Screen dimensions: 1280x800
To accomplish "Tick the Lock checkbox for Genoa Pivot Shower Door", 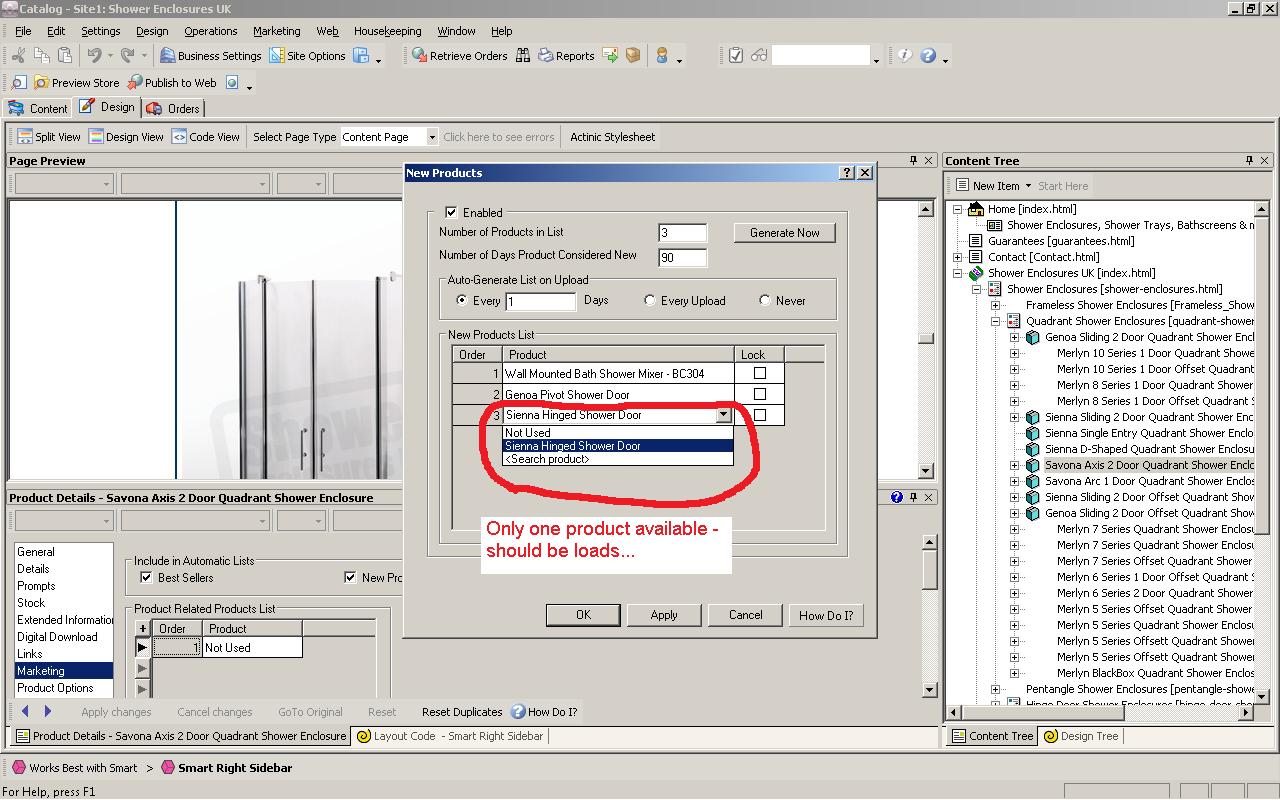I will [759, 394].
